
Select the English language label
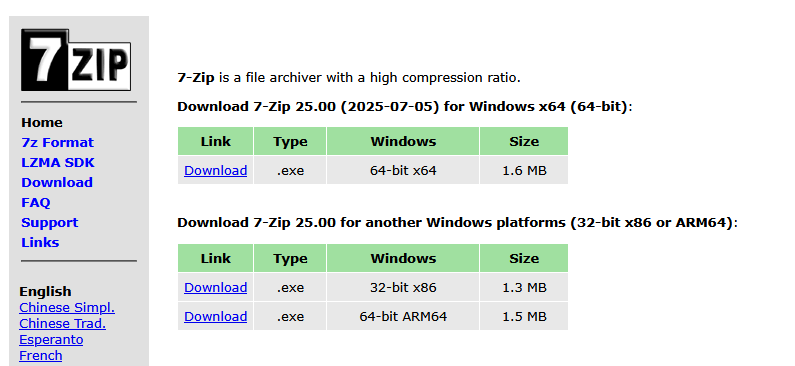pyautogui.click(x=45, y=291)
